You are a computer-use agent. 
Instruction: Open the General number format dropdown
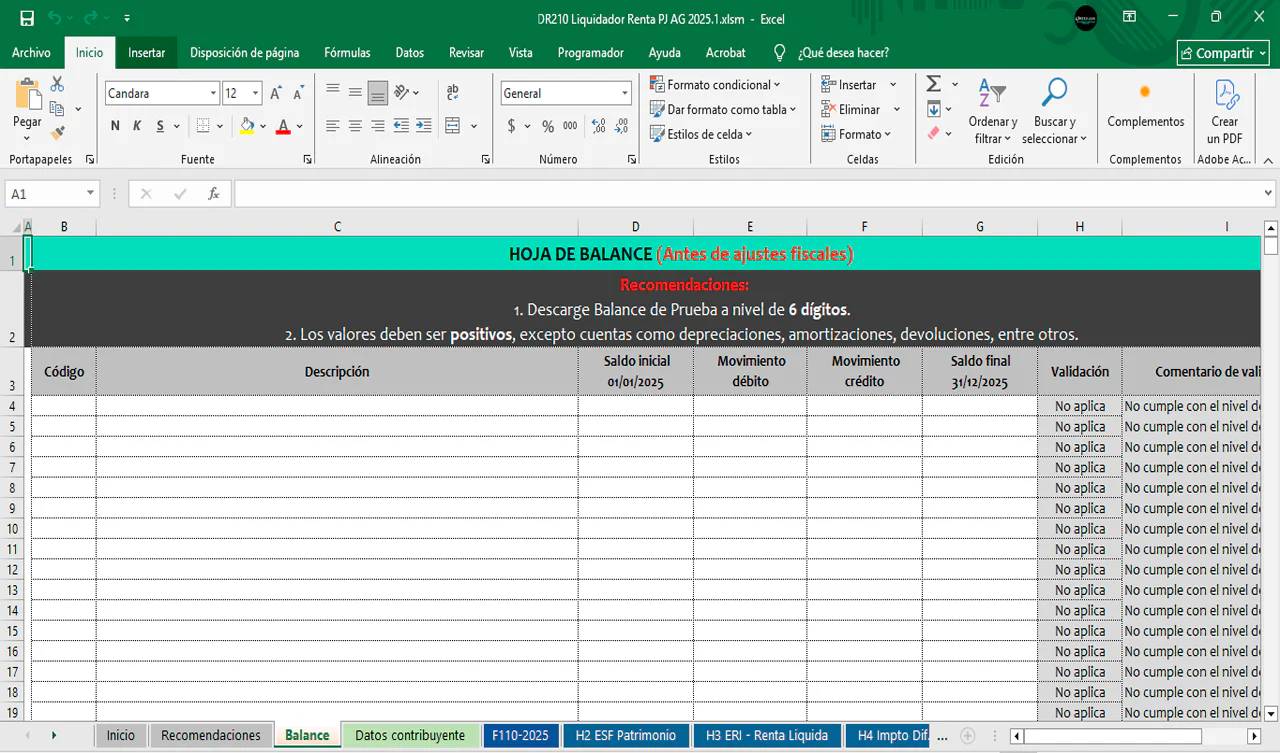coord(624,93)
